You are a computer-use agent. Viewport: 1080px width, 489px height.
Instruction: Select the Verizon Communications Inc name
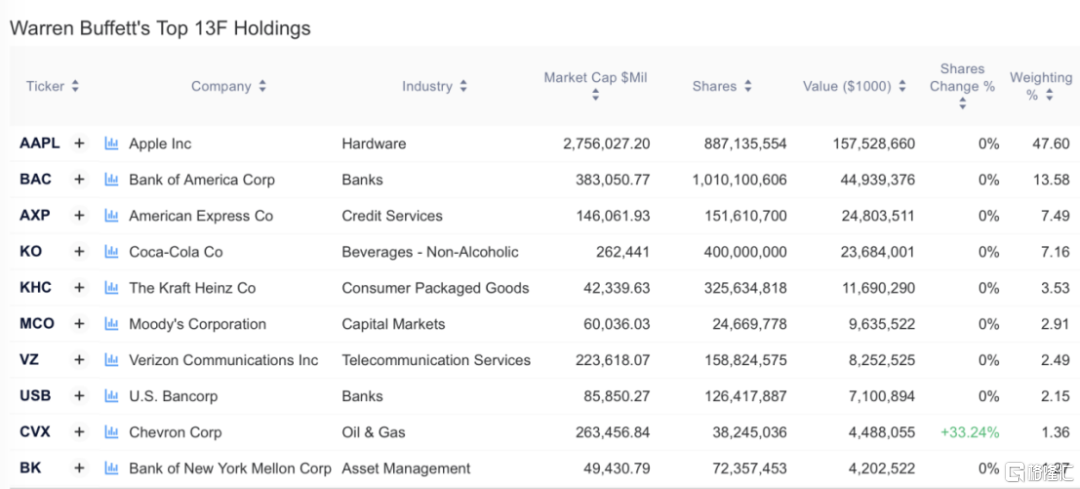pyautogui.click(x=224, y=360)
